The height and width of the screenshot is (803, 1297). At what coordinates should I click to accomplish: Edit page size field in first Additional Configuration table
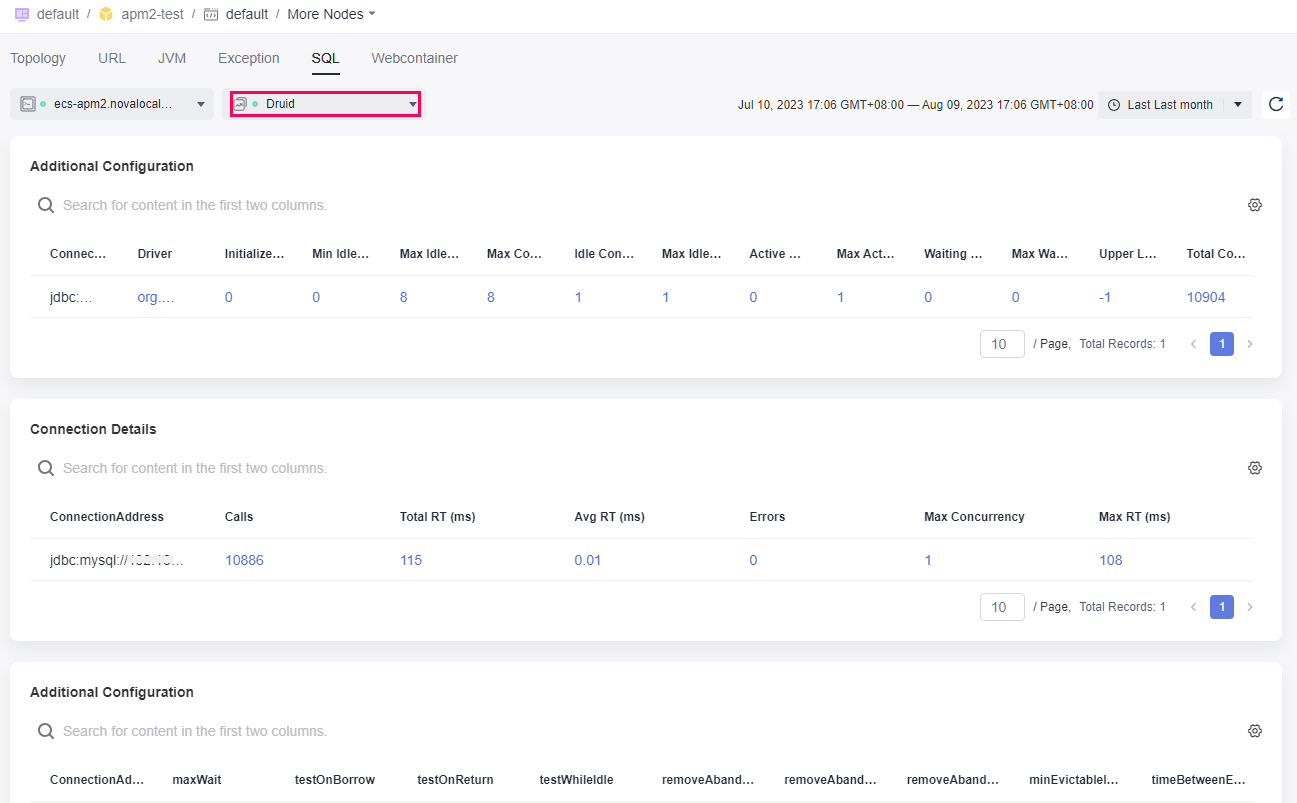coord(1002,344)
